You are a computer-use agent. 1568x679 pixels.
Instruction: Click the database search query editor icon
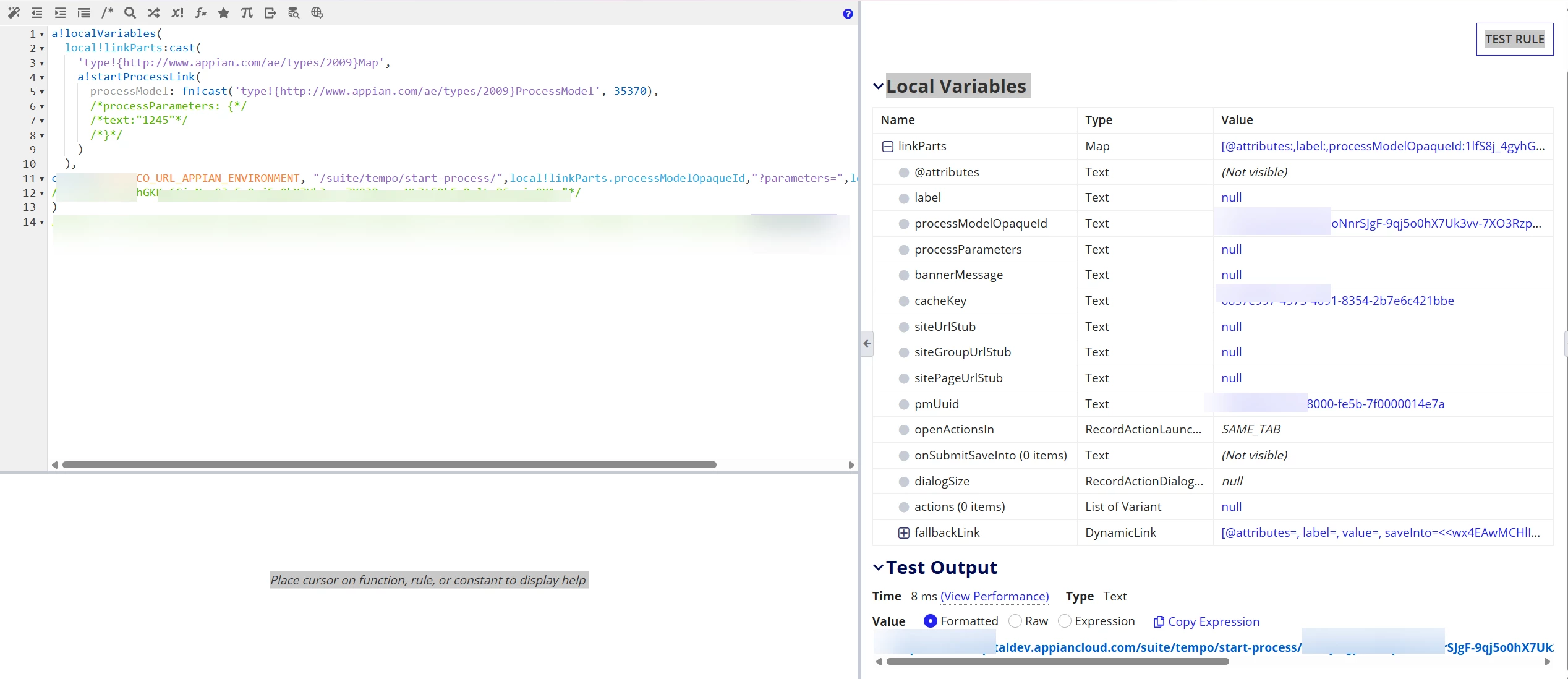(x=294, y=12)
